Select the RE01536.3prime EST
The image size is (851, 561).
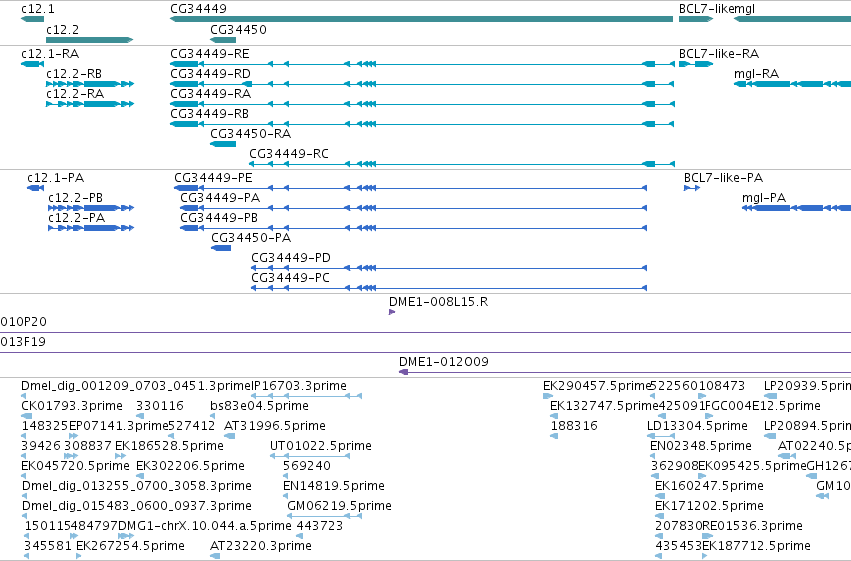tap(708, 536)
